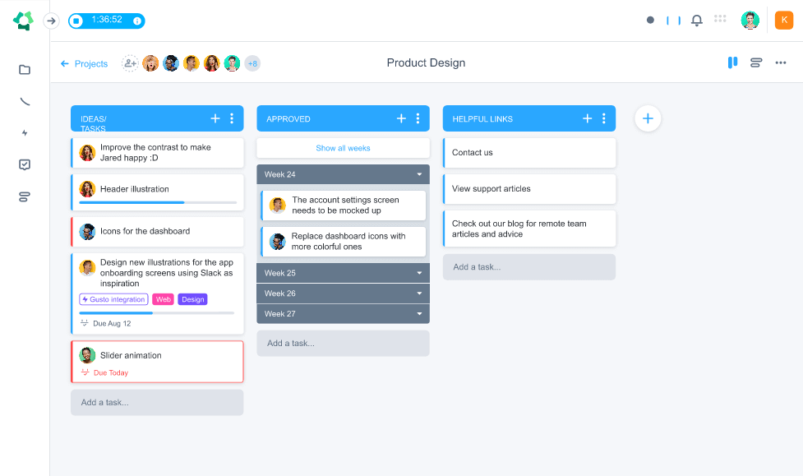
Task: Stop the running 1:36:52 timer
Action: point(76,20)
